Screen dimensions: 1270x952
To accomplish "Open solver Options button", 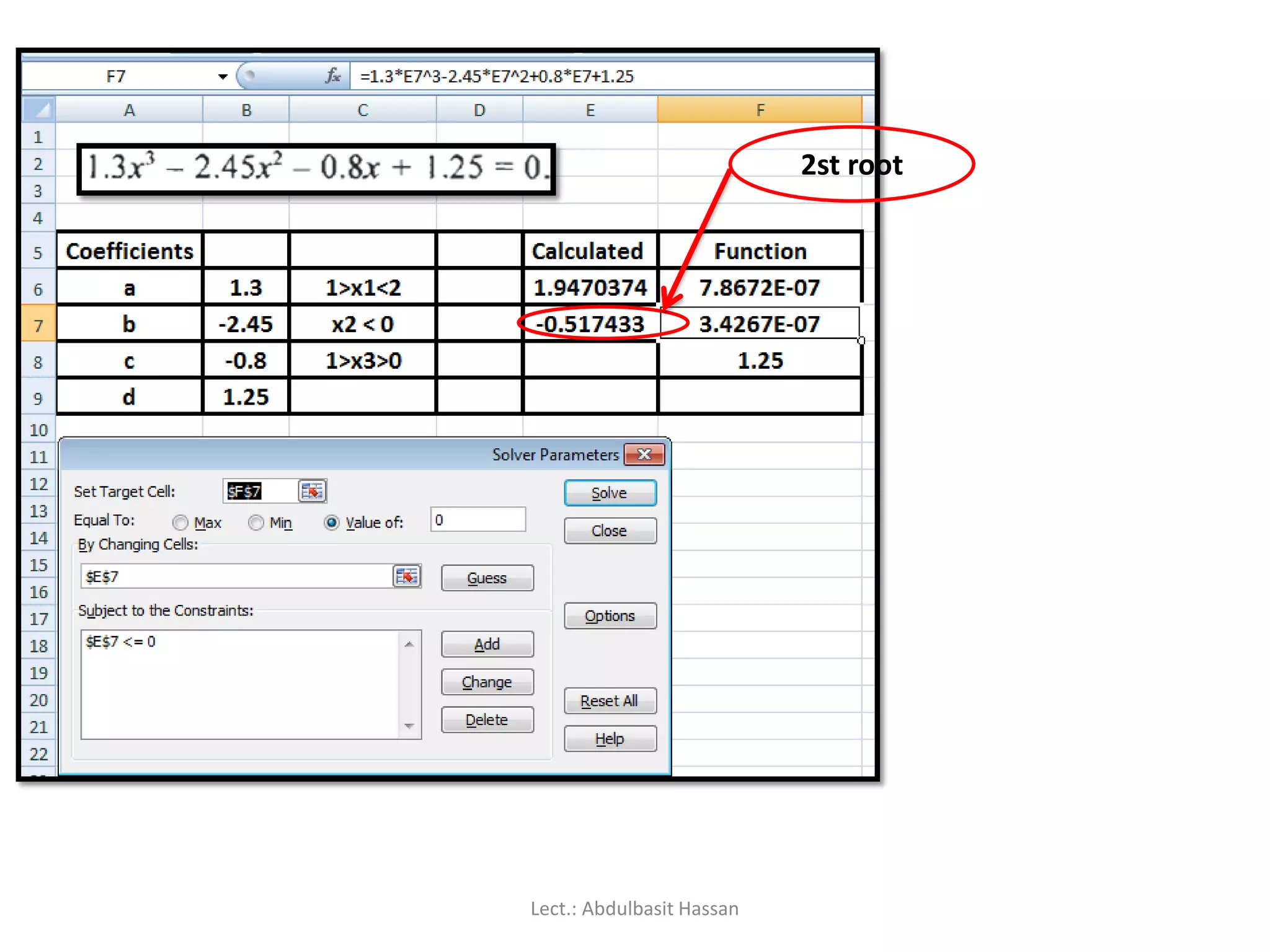I will 610,615.
